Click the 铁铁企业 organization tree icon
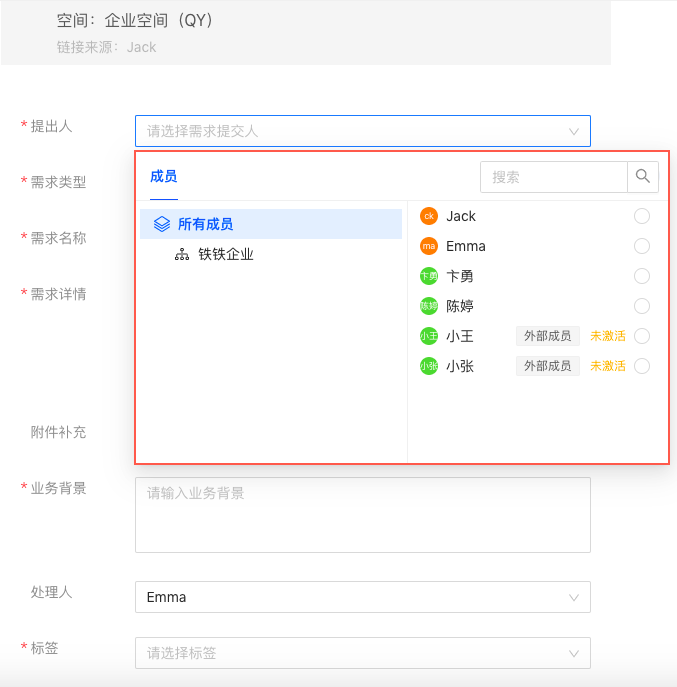The image size is (677, 687). click(182, 255)
